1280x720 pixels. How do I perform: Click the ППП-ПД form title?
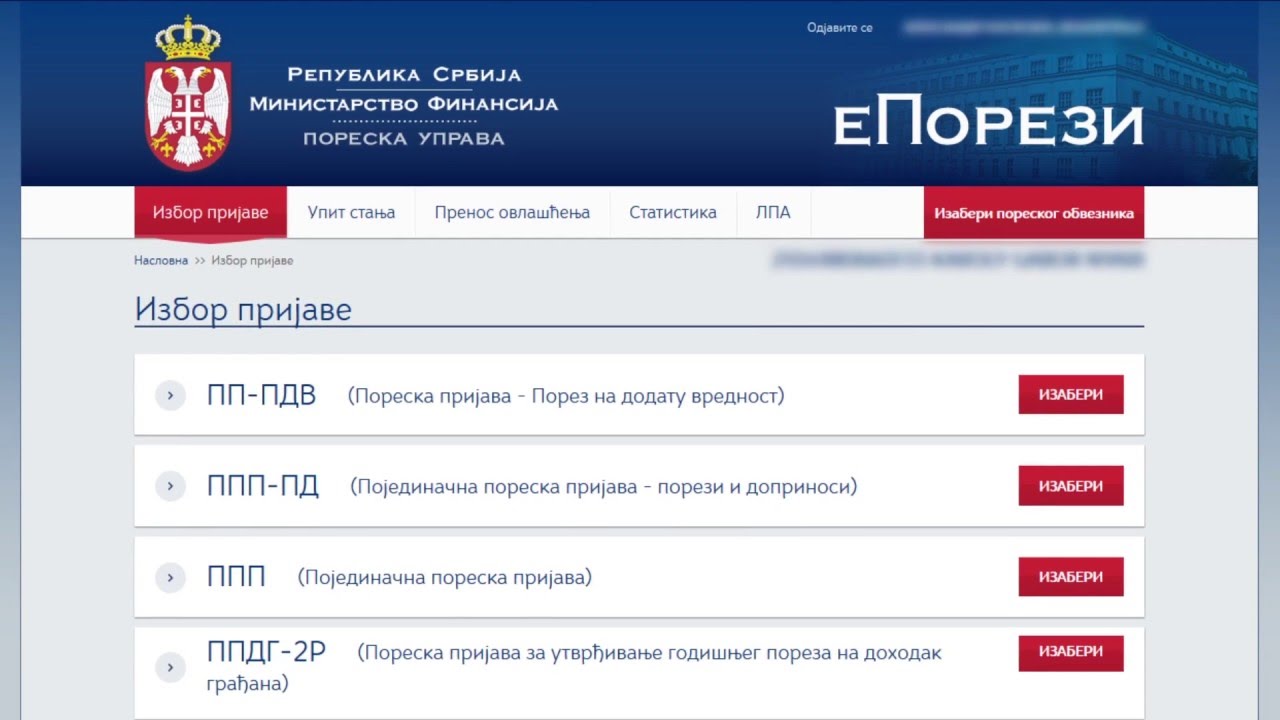263,486
